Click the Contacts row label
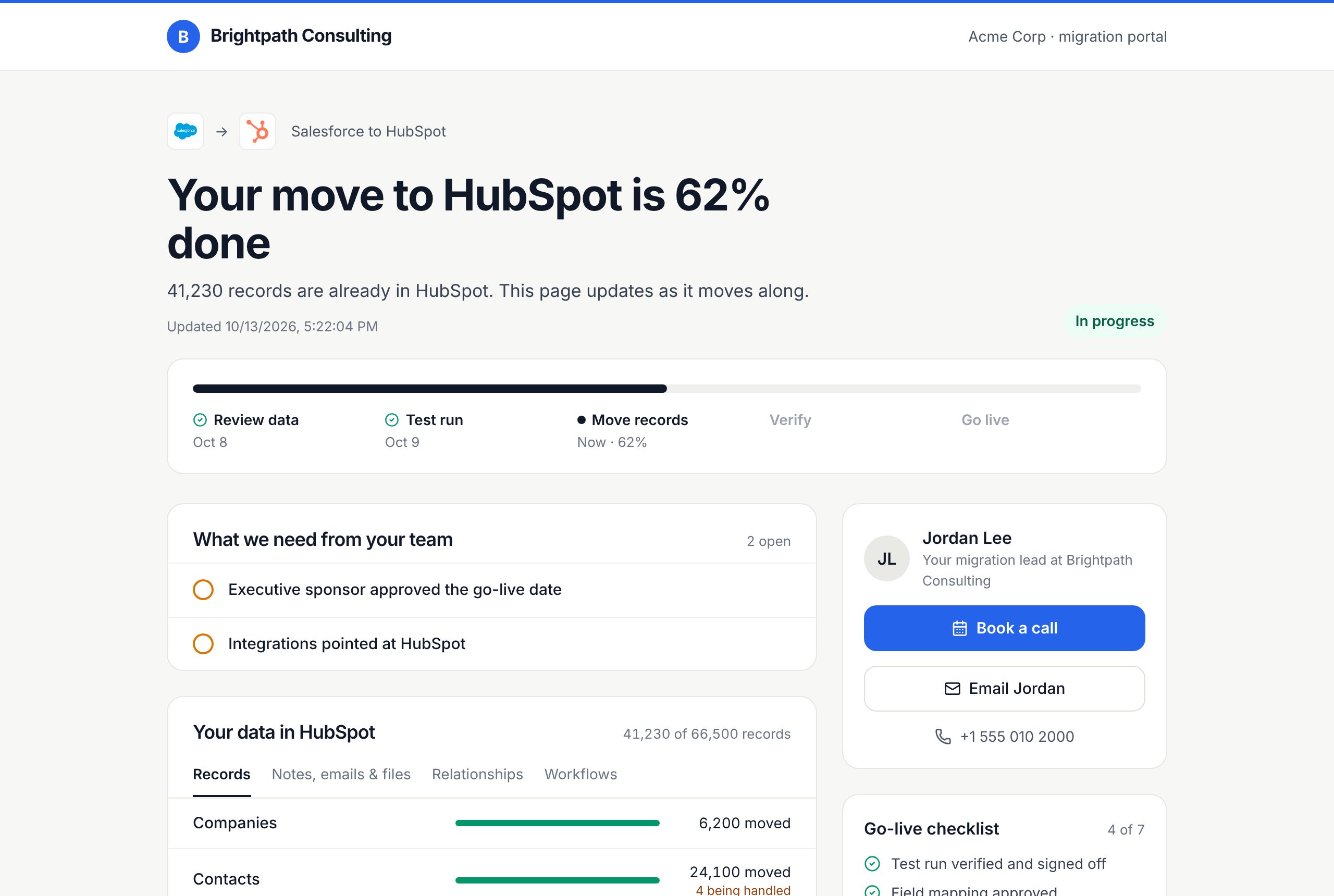The width and height of the screenshot is (1334, 896). pyautogui.click(x=226, y=879)
